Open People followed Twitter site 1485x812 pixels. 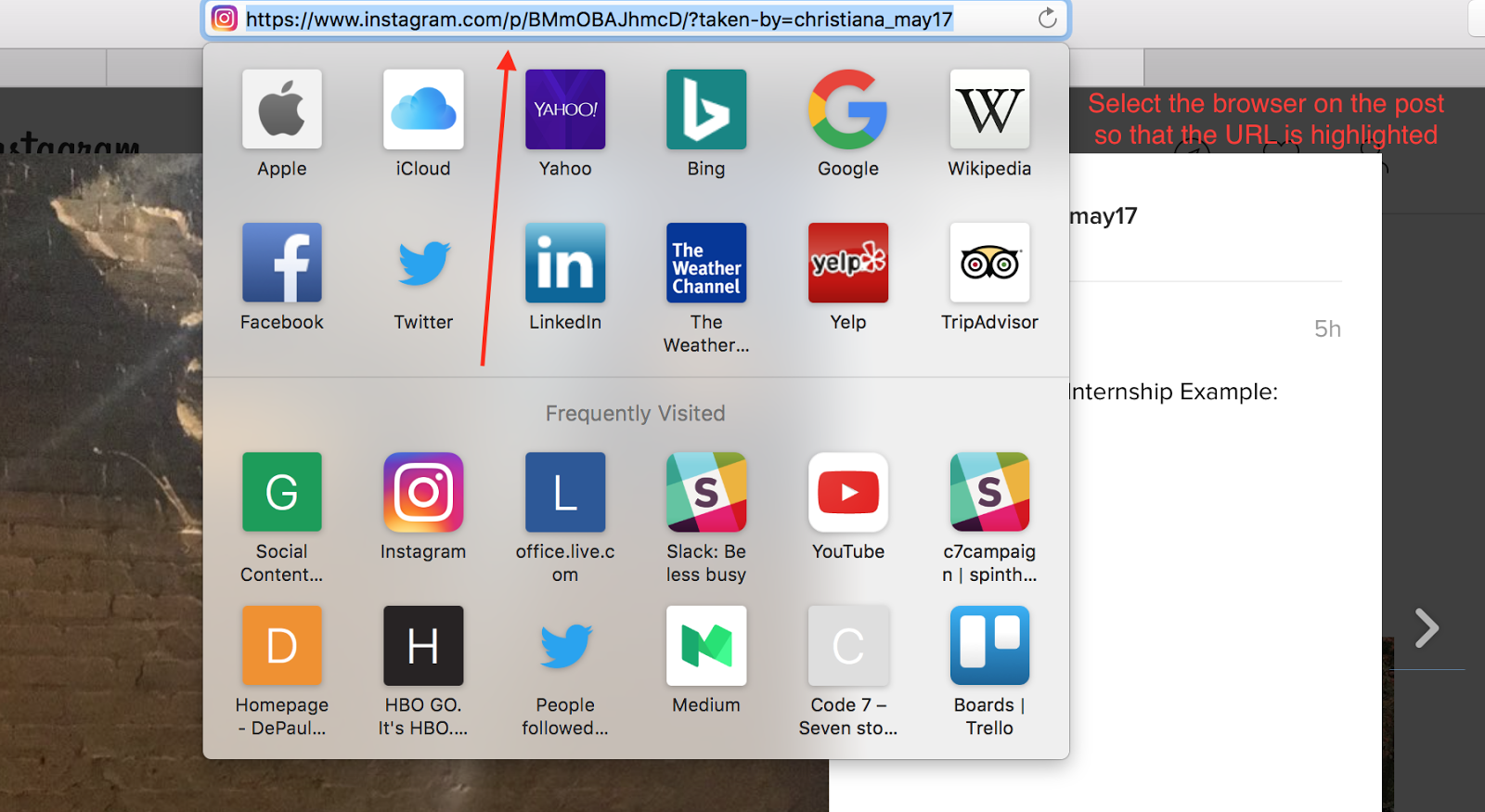[565, 646]
